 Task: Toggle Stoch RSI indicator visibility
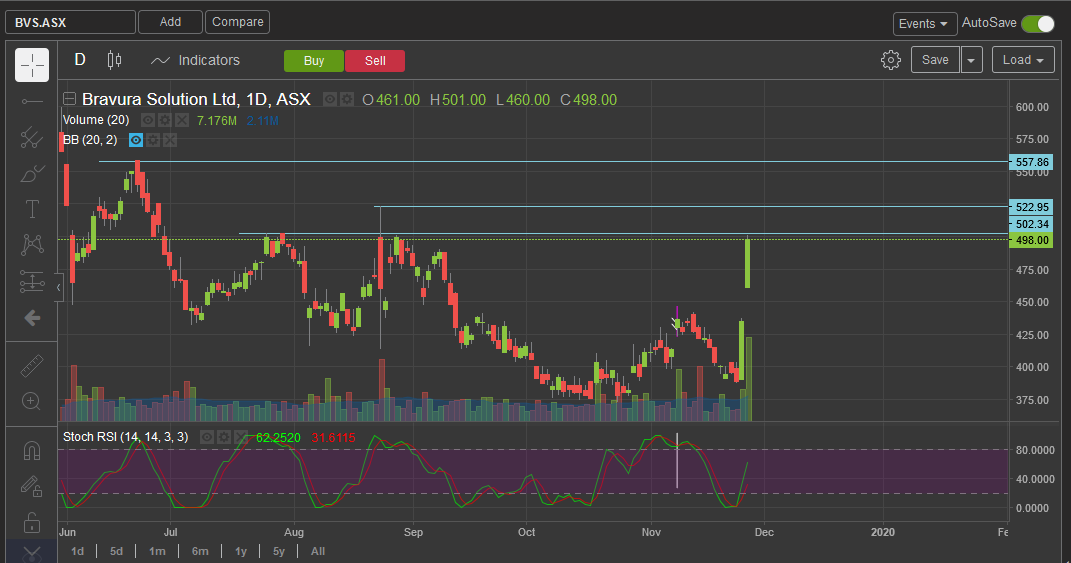(207, 437)
